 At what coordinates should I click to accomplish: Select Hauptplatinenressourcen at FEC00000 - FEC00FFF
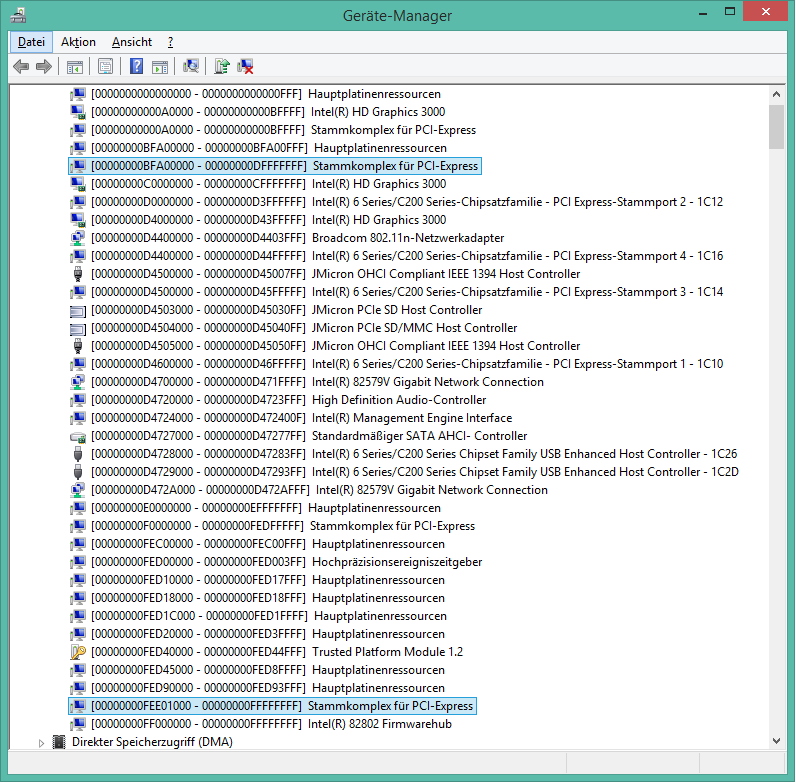point(268,544)
